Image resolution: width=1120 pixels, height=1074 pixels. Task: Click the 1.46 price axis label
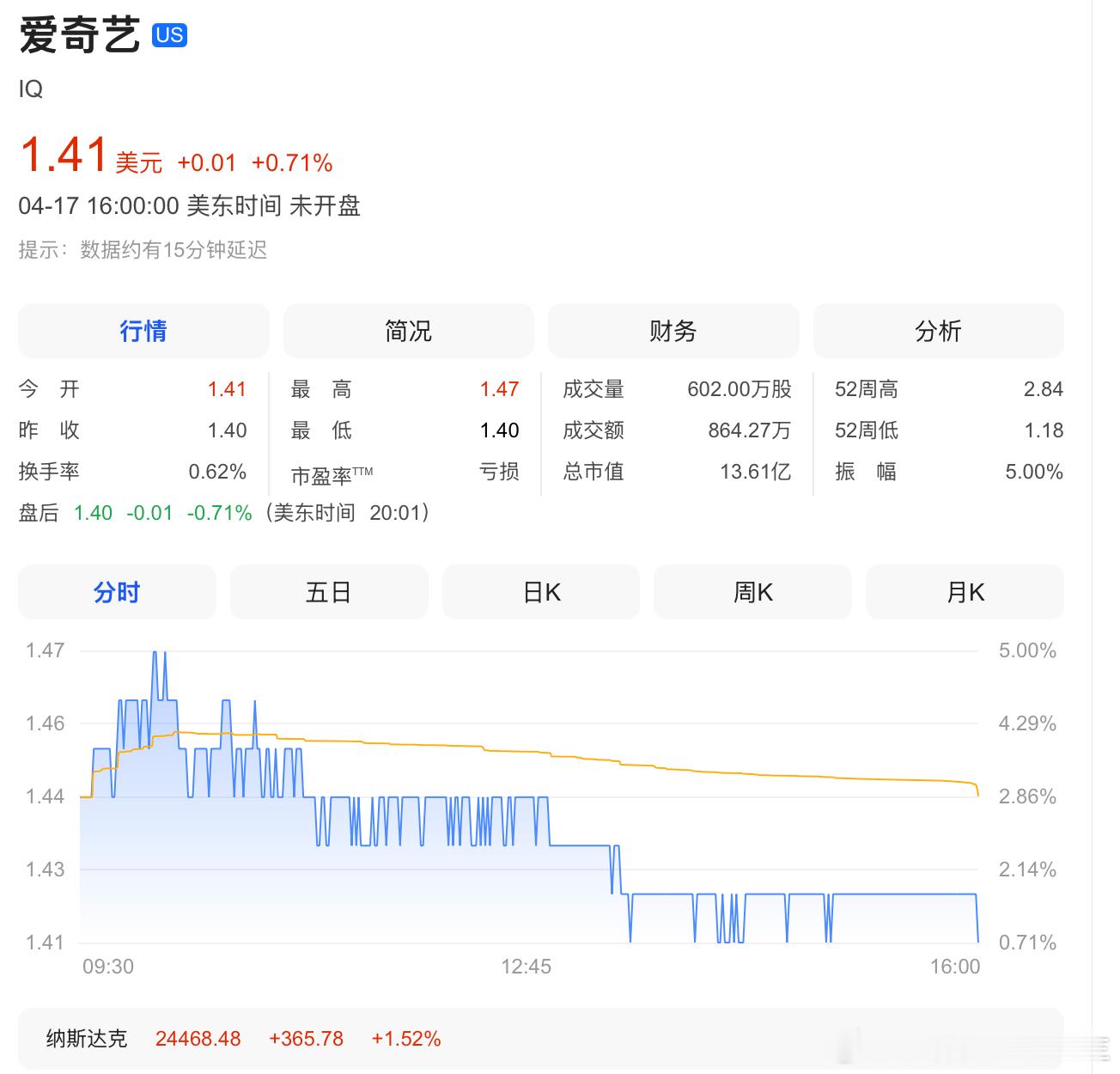coord(46,723)
